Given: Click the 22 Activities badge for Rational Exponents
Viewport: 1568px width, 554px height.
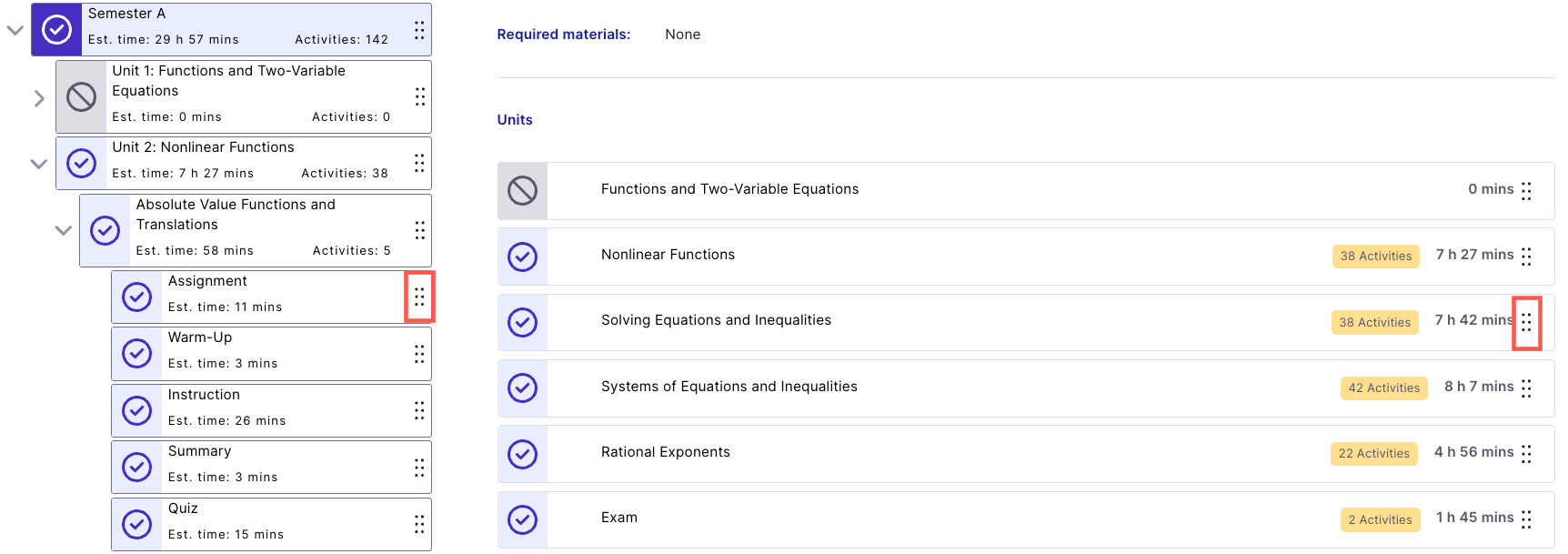Looking at the screenshot, I should pos(1373,454).
